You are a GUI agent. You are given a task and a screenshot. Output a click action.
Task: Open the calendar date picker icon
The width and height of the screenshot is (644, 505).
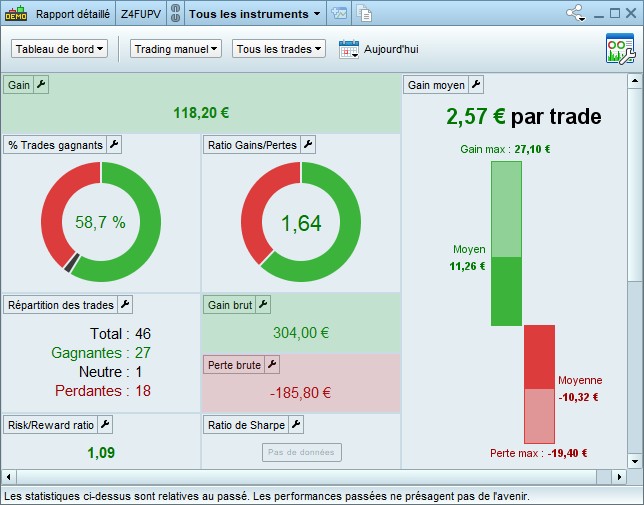(349, 49)
